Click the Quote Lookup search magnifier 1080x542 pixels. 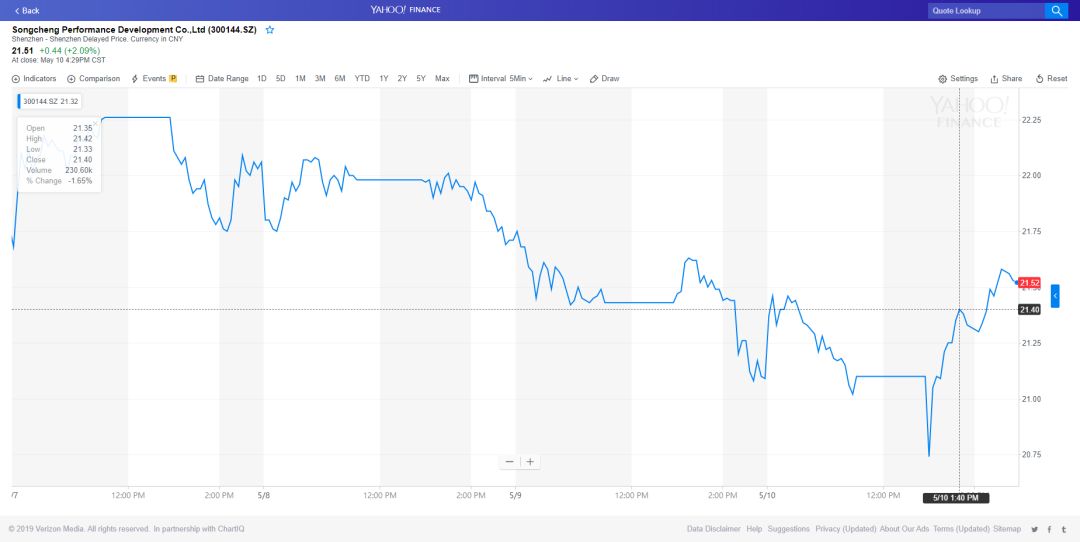tap(1056, 11)
